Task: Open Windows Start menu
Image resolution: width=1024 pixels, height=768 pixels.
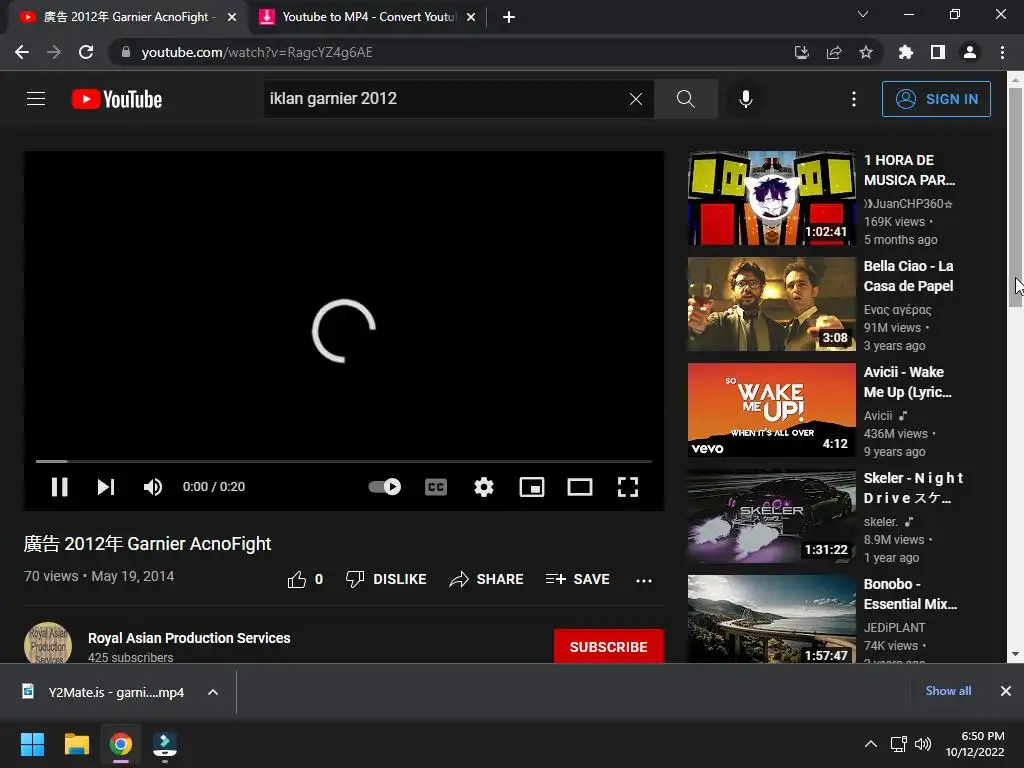Action: pos(32,744)
